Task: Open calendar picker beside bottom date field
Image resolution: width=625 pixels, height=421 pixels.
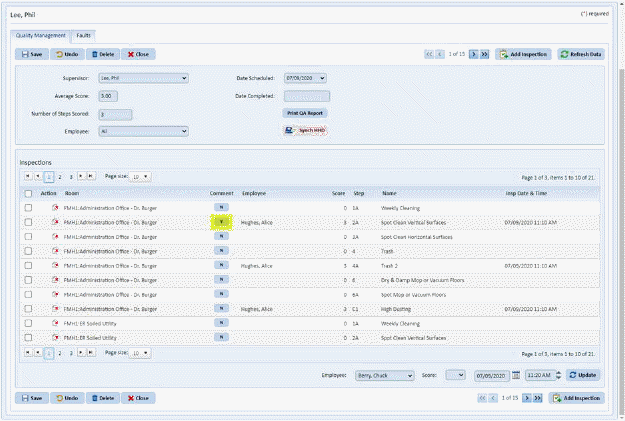Action: (x=516, y=375)
